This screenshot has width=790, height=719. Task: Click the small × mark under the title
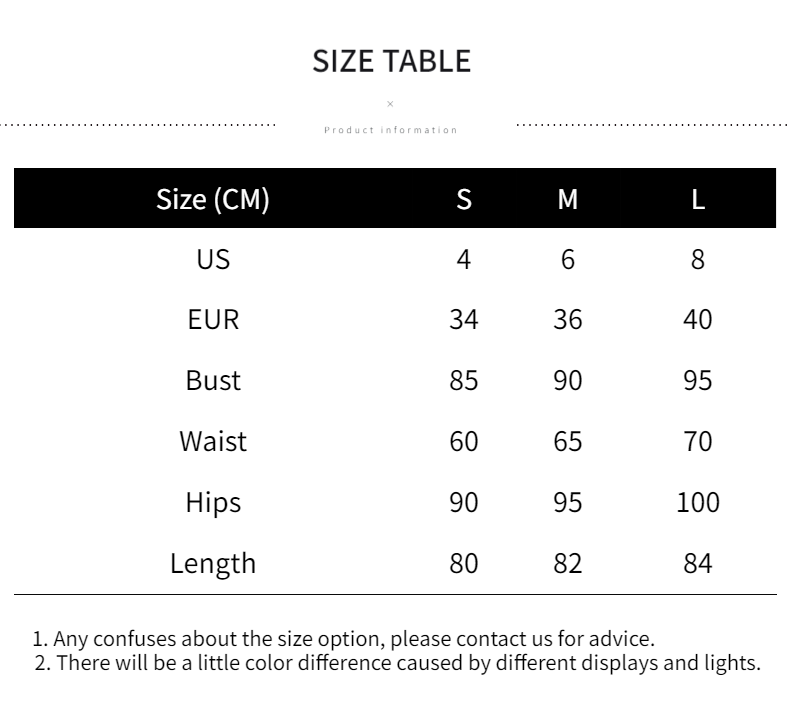coord(391,104)
